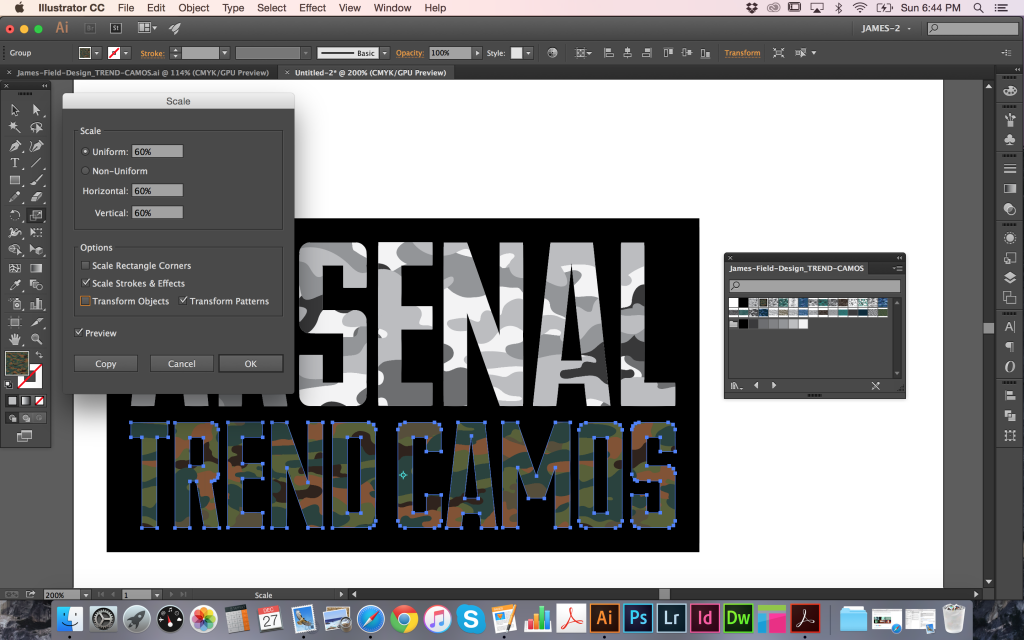The width and height of the screenshot is (1024, 640).
Task: Open the Effect menu
Action: pos(312,8)
